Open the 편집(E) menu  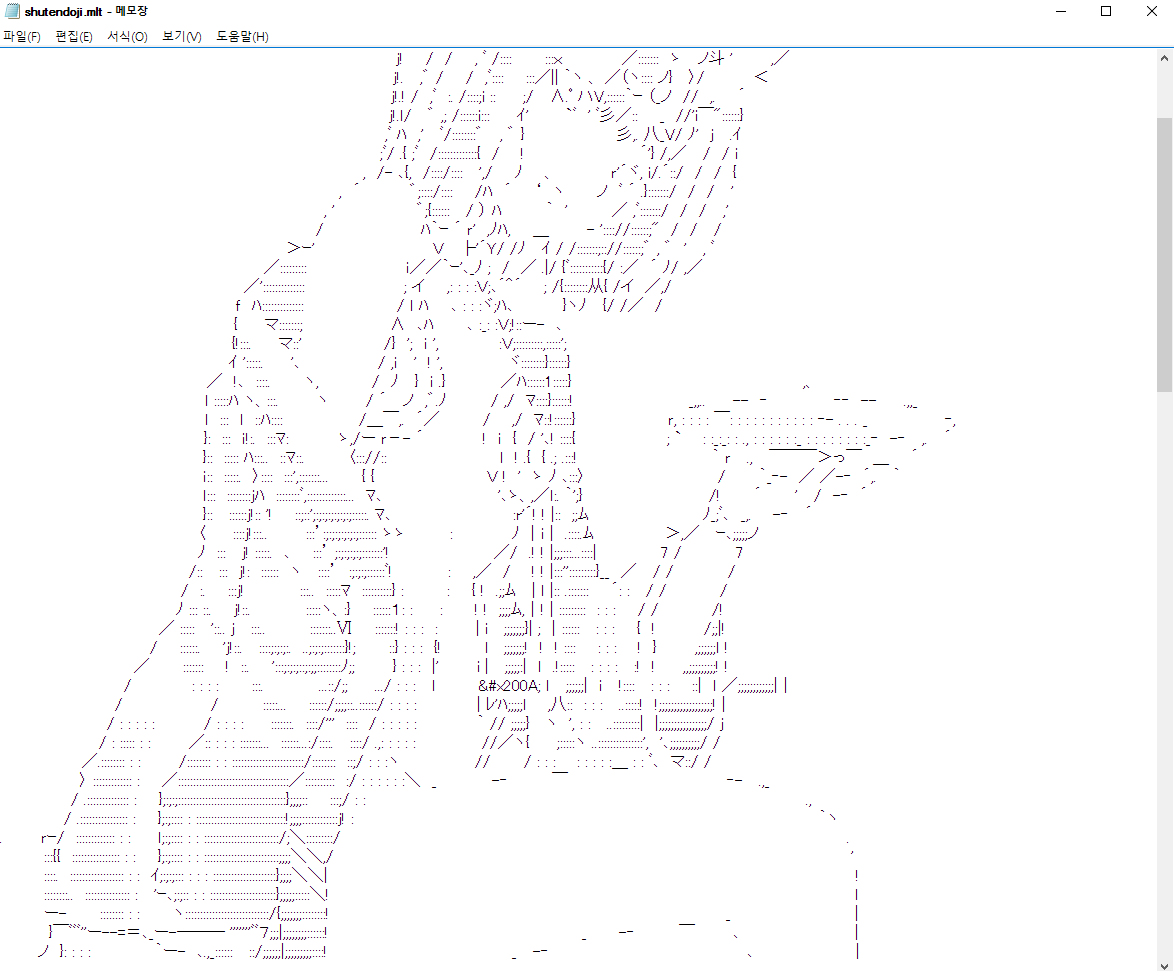coord(74,37)
